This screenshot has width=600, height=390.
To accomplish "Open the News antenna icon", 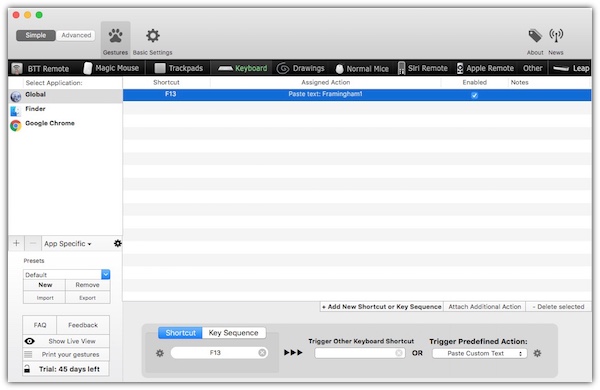I will (x=556, y=36).
